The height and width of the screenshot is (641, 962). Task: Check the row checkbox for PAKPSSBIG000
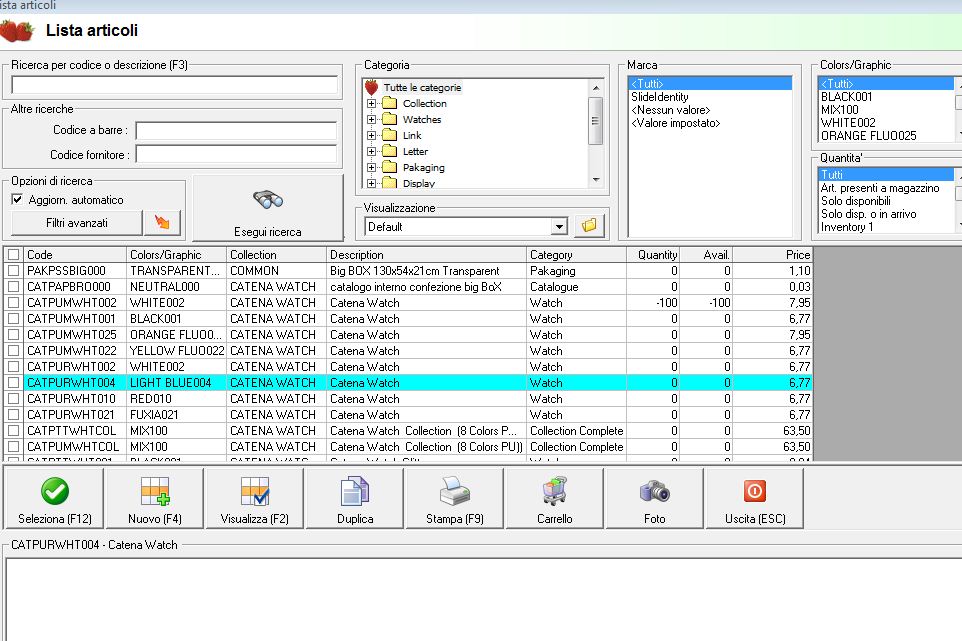[13, 271]
